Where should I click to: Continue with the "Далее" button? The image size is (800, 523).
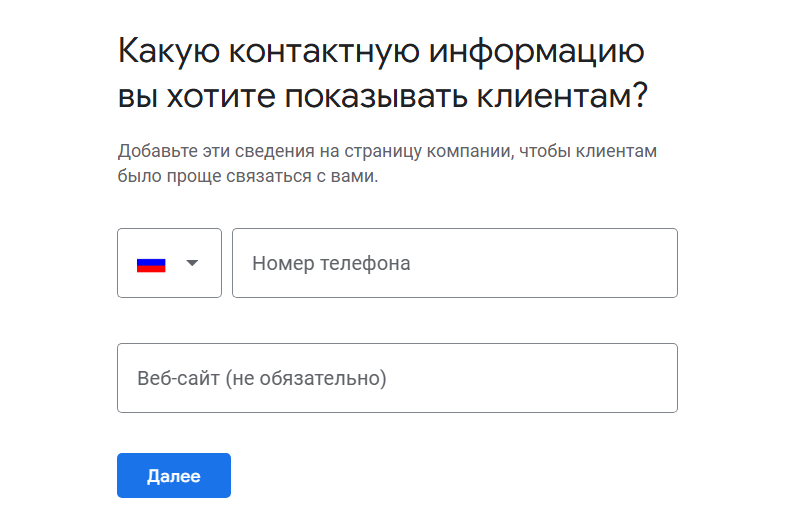[x=174, y=476]
